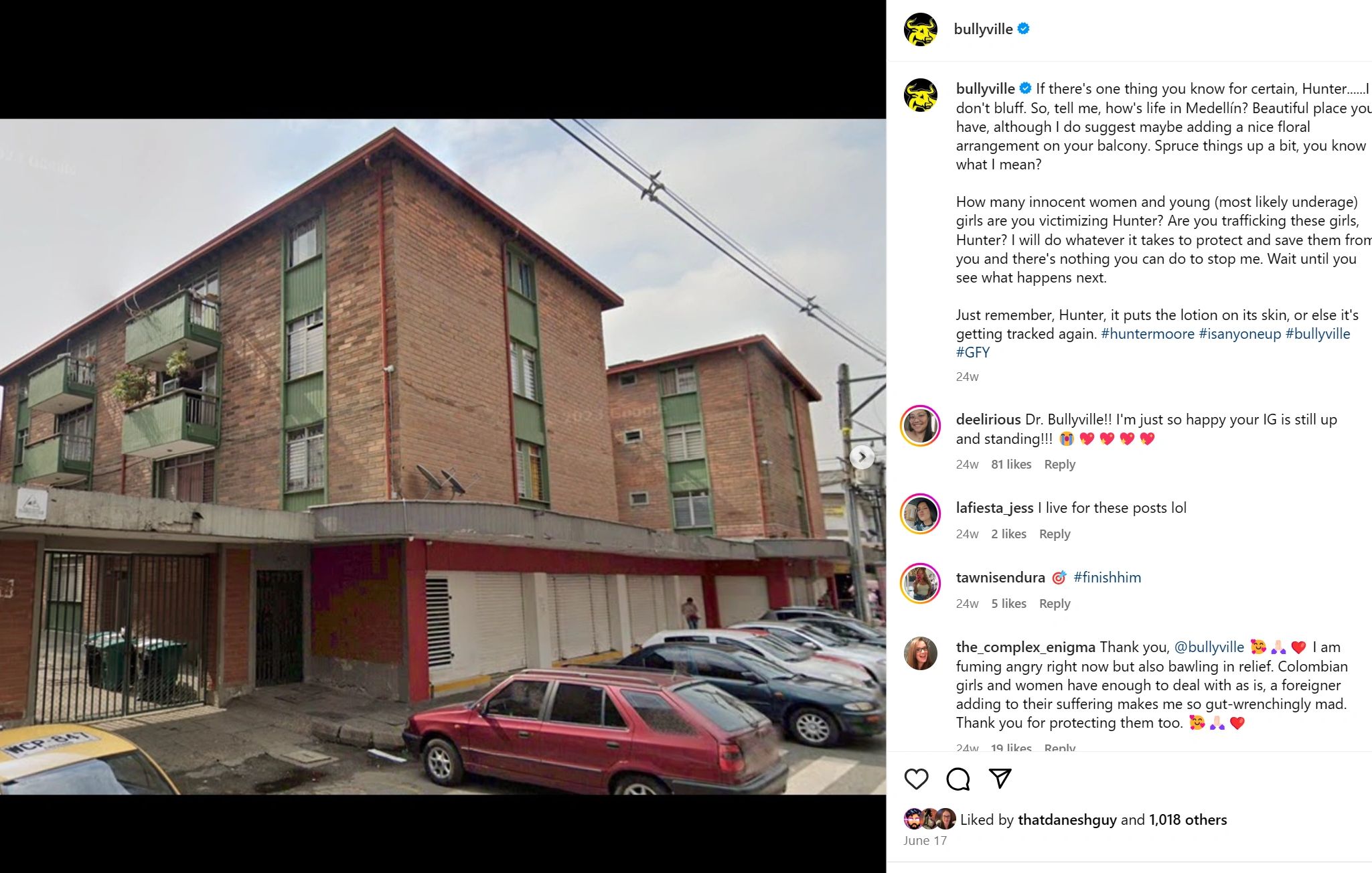1372x873 pixels.
Task: Open the bullyville avatar in the post header
Action: click(921, 29)
